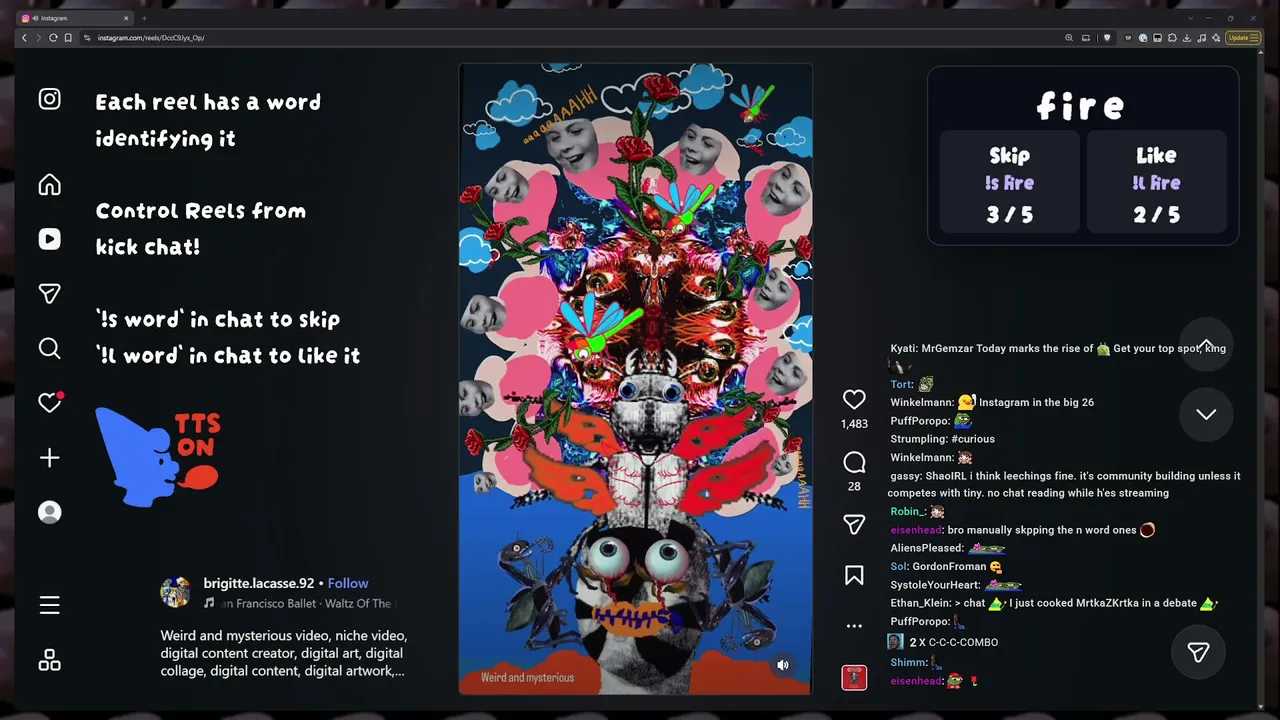The height and width of the screenshot is (720, 1280).
Task: Save the reel with bookmark icon
Action: 854,575
